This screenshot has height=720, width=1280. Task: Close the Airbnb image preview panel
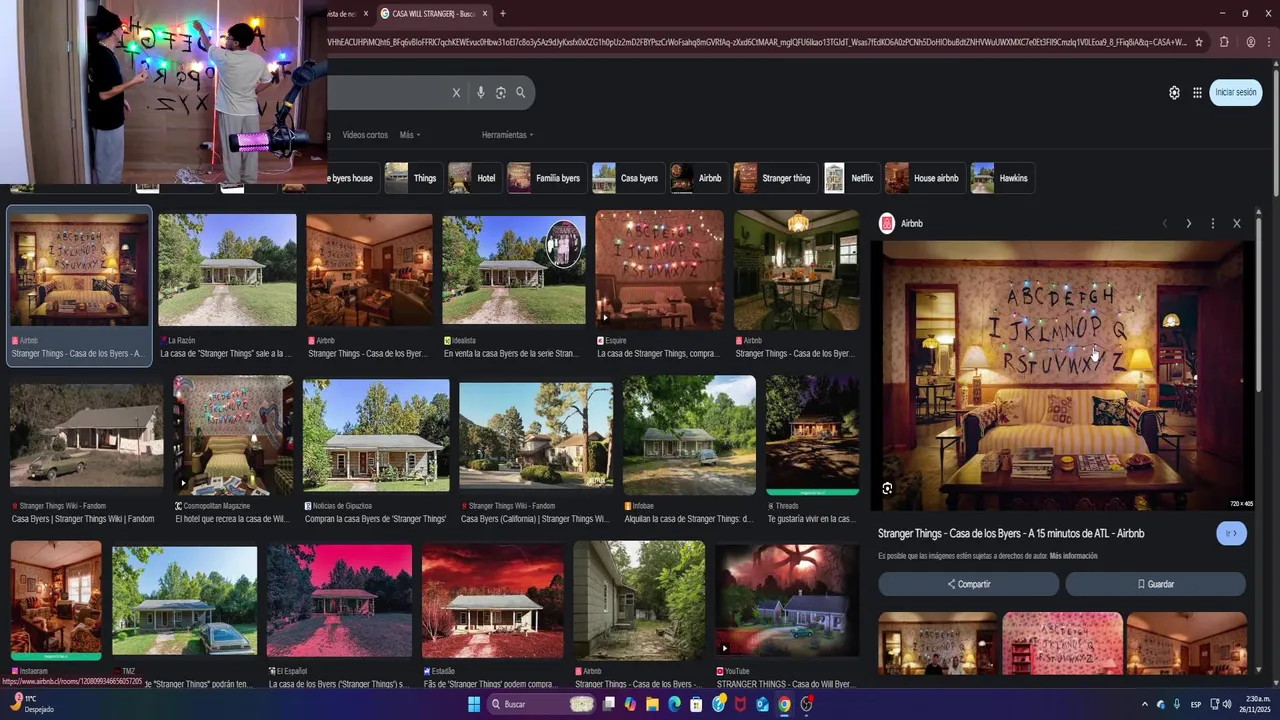(x=1237, y=224)
